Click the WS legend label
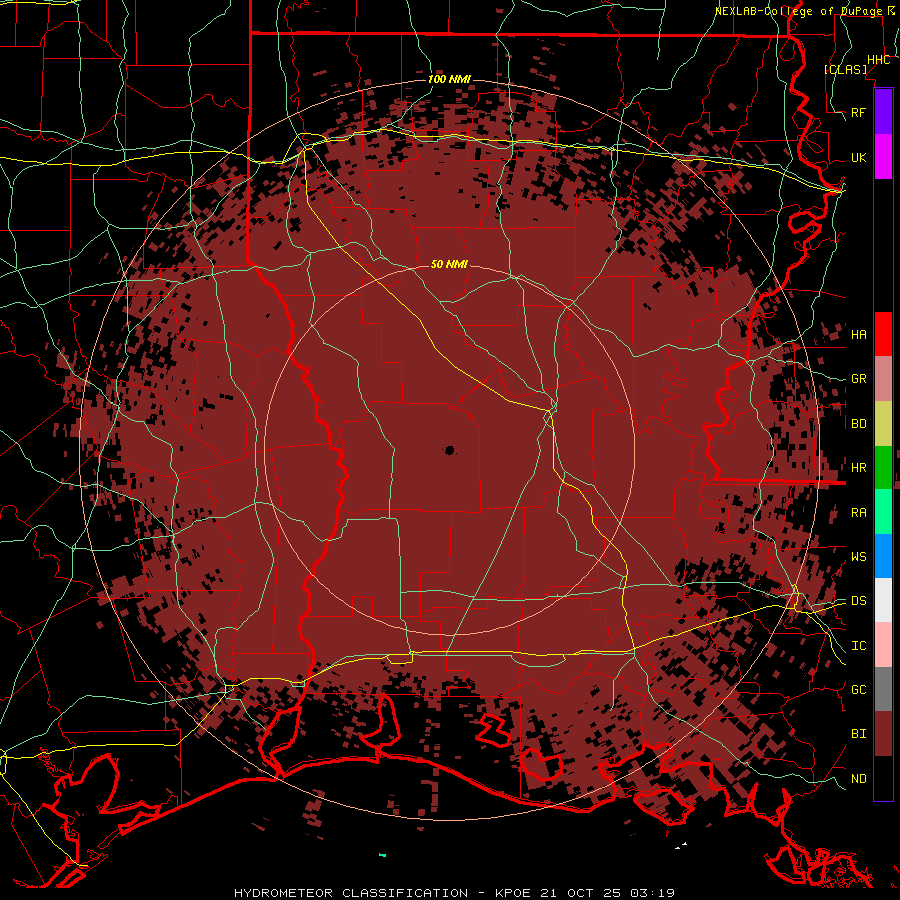This screenshot has width=900, height=900. point(859,557)
